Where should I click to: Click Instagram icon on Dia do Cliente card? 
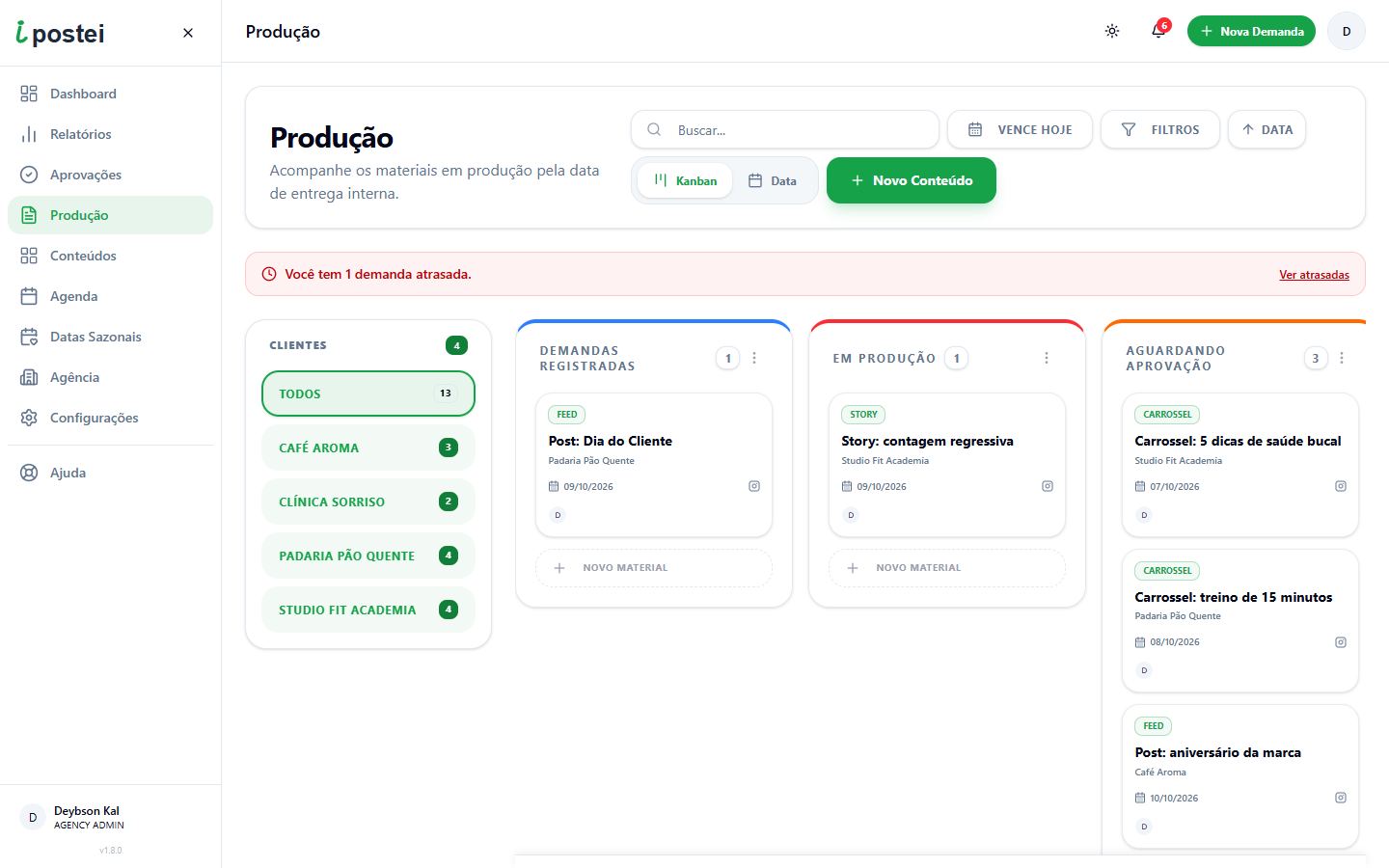tap(754, 486)
